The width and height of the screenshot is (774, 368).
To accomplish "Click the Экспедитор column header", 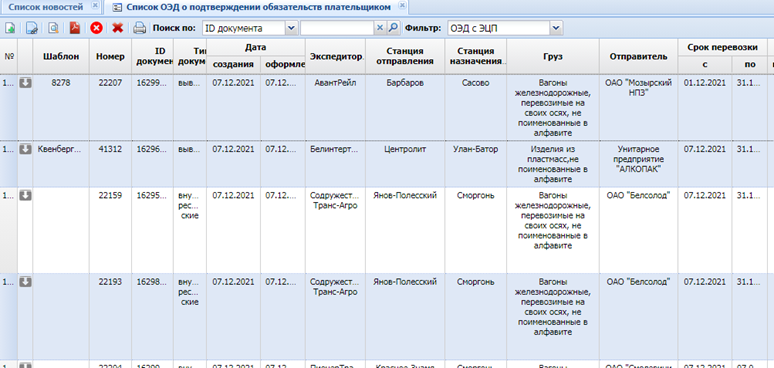I will [x=336, y=56].
